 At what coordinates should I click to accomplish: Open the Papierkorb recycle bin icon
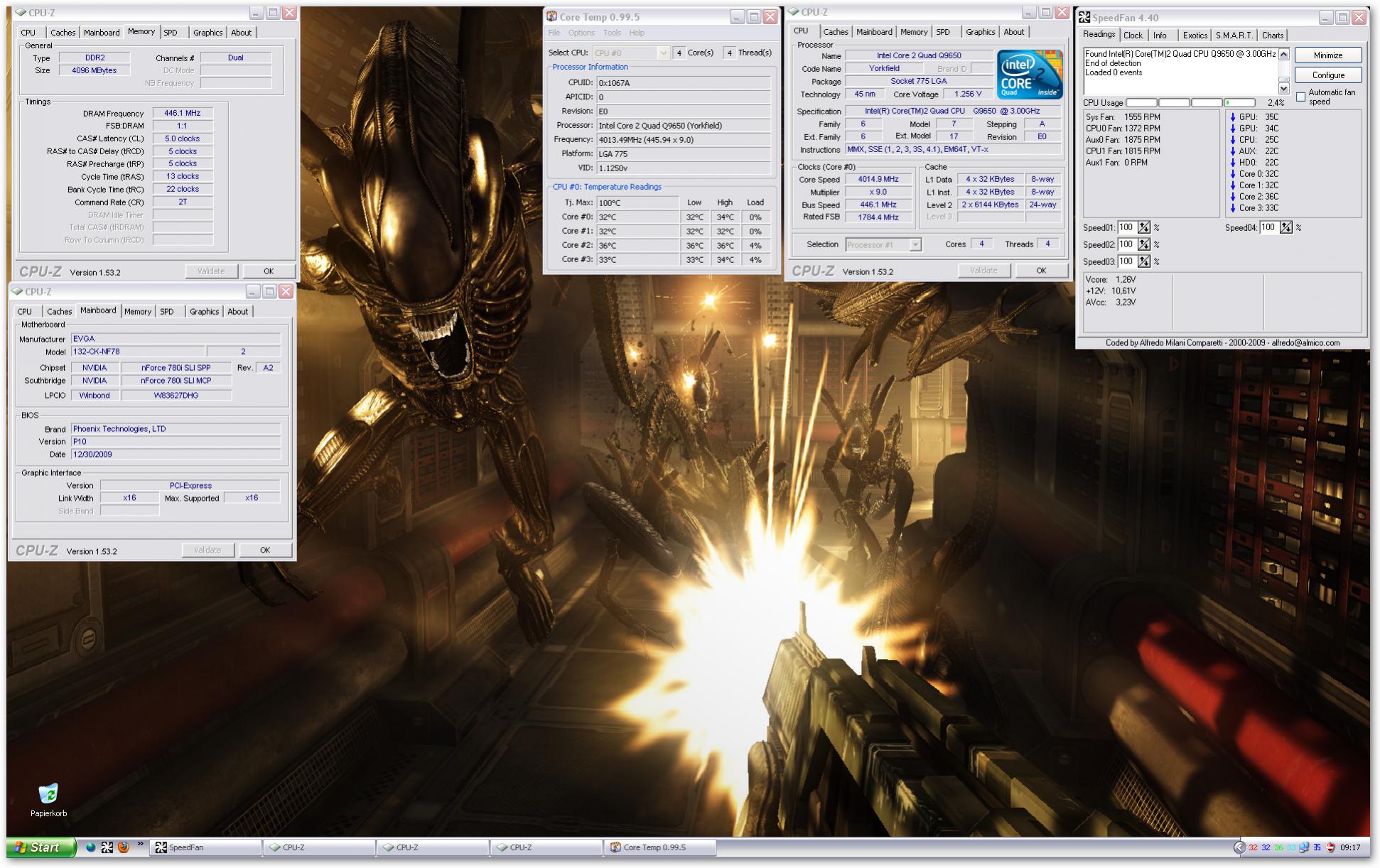coord(48,794)
